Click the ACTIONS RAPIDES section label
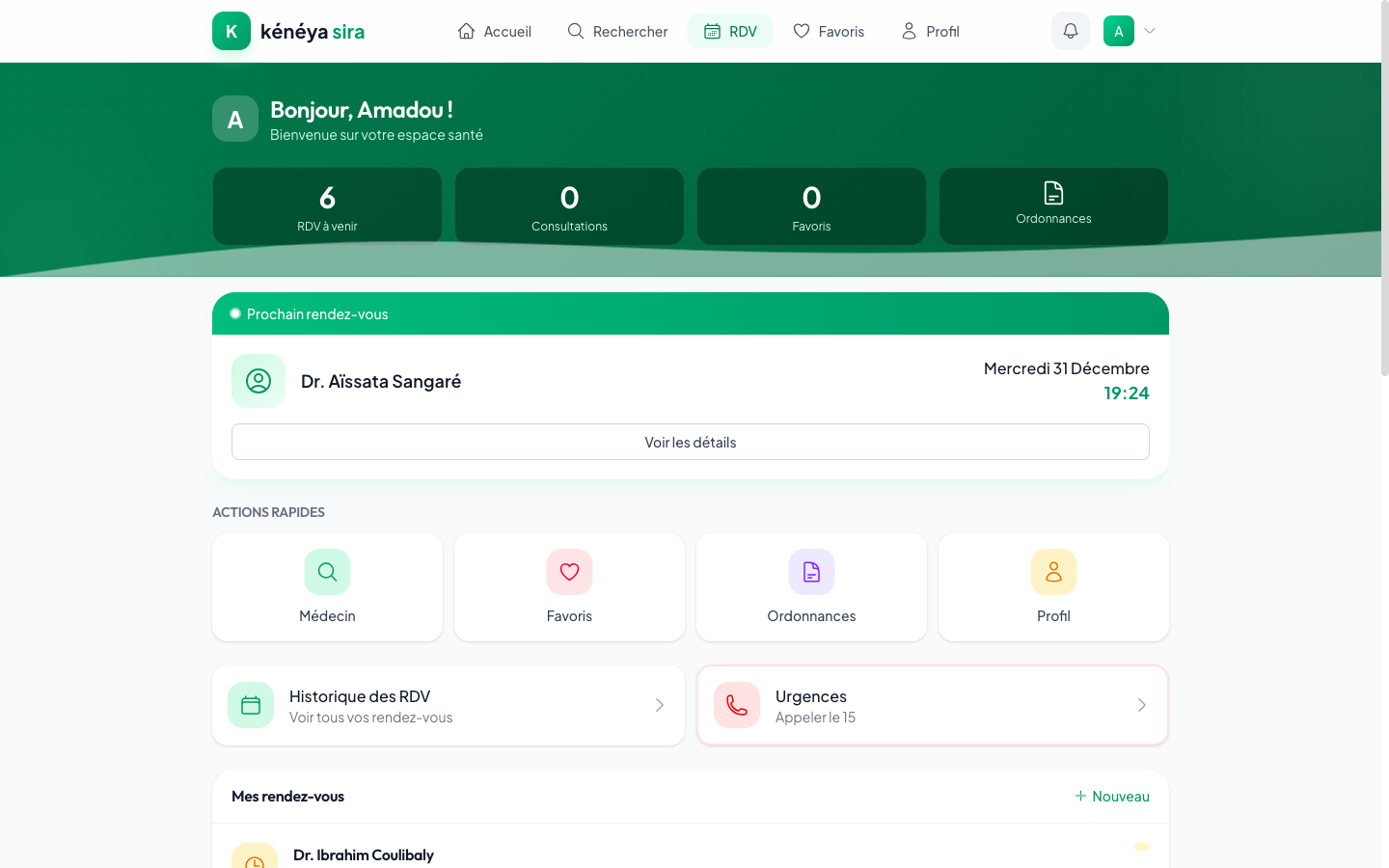 tap(268, 512)
